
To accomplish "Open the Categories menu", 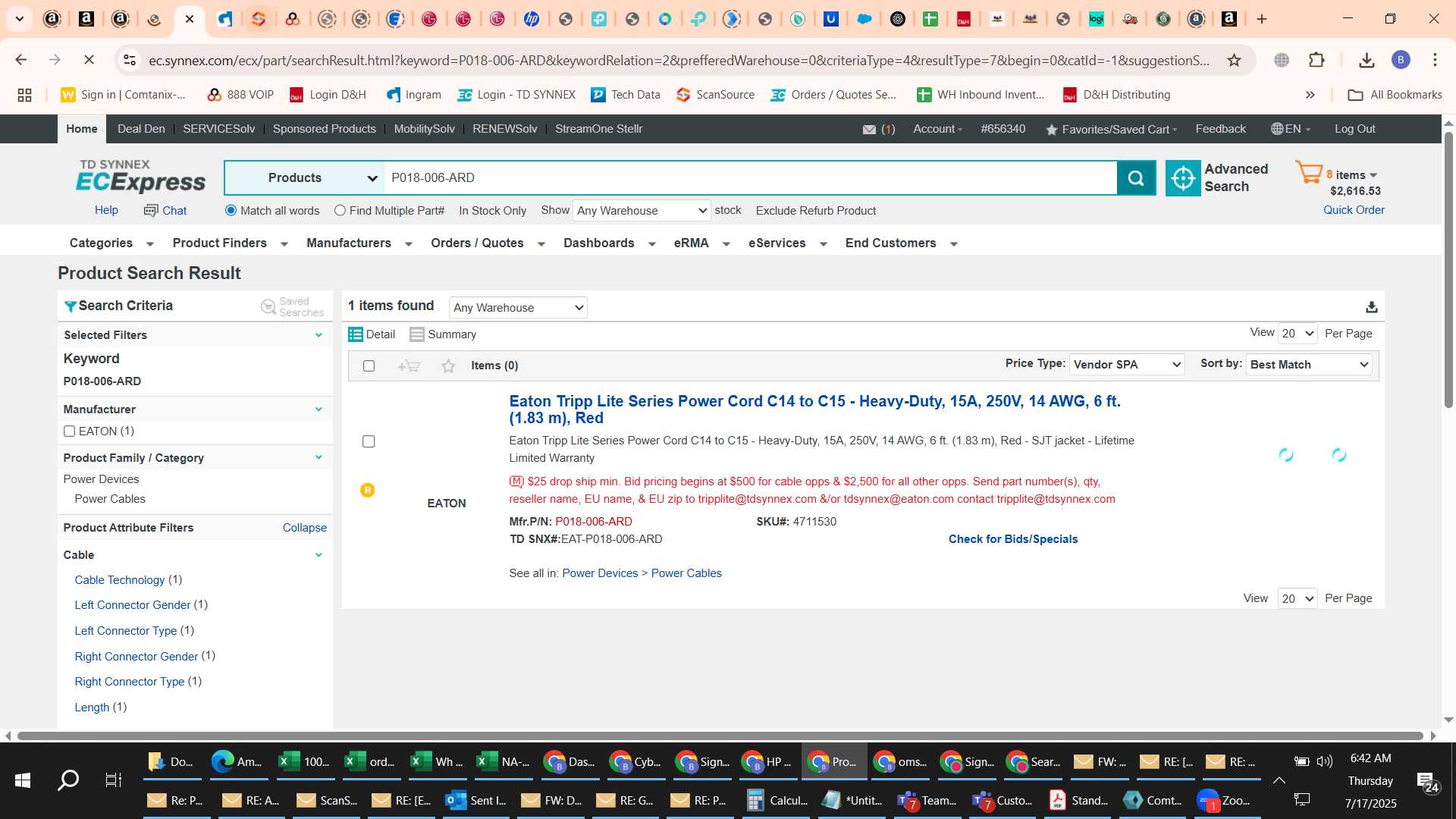I will [x=111, y=243].
